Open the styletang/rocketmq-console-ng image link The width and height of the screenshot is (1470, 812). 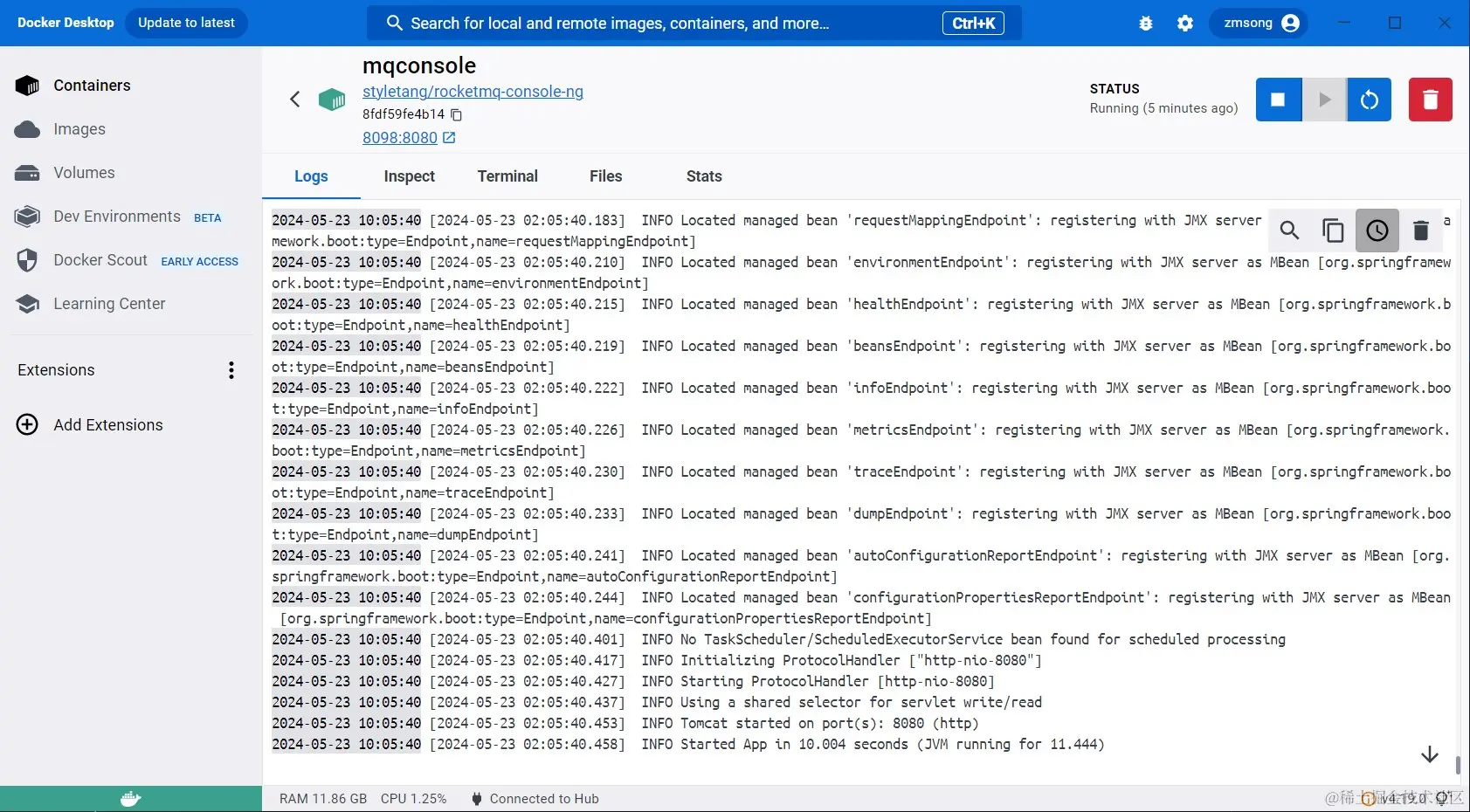click(473, 92)
